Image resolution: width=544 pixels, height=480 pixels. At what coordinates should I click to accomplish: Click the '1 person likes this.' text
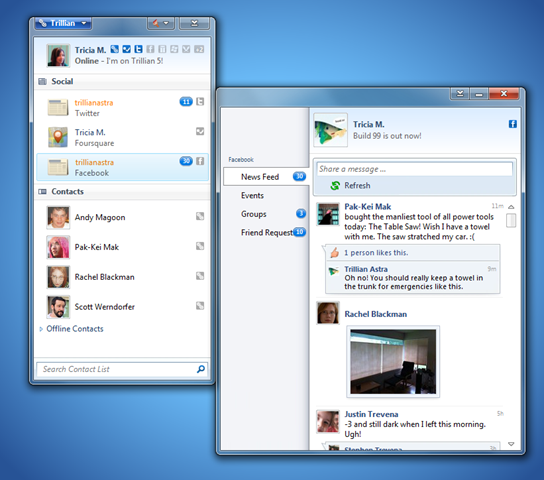click(376, 253)
